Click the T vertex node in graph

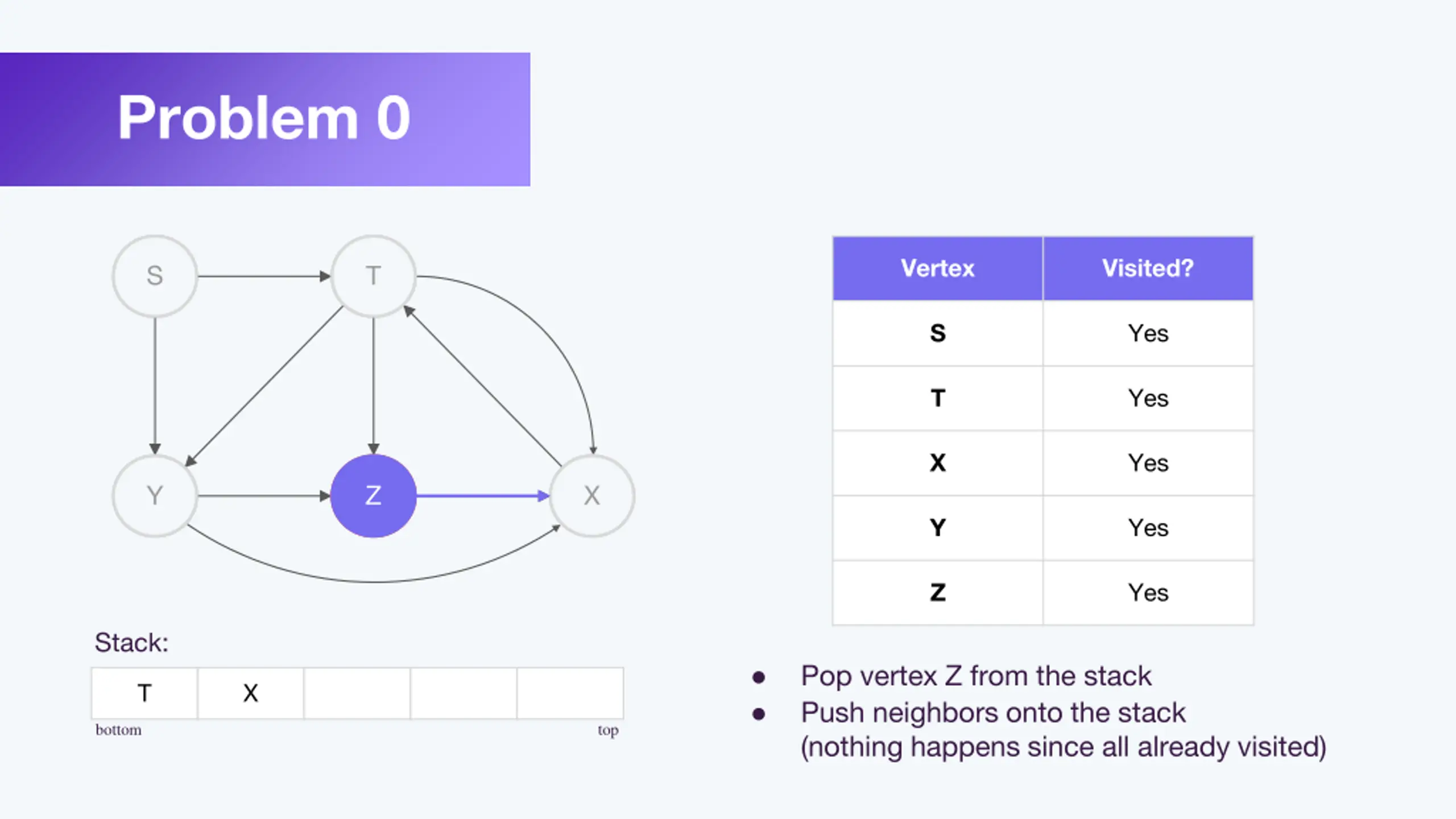[373, 276]
